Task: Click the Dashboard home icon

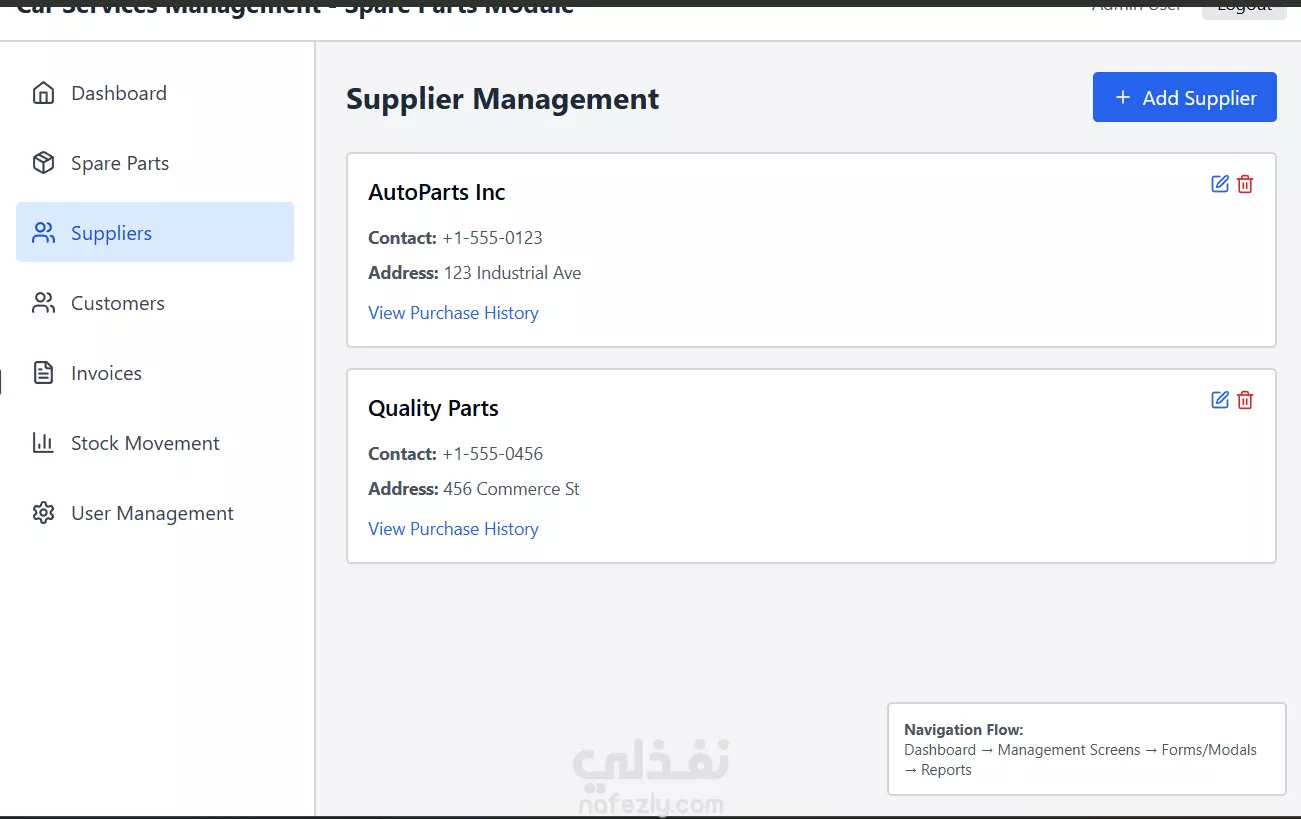Action: click(43, 93)
